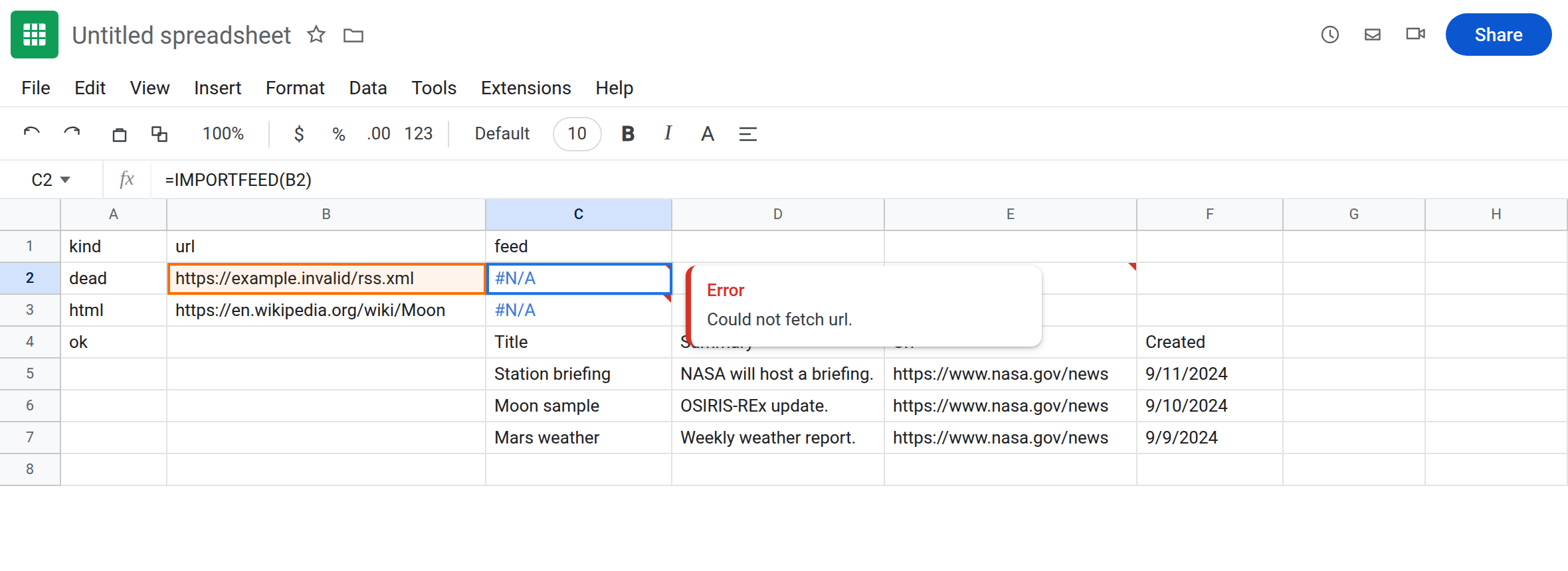Open the View menu
Viewport: 1568px width, 571px height.
click(149, 88)
